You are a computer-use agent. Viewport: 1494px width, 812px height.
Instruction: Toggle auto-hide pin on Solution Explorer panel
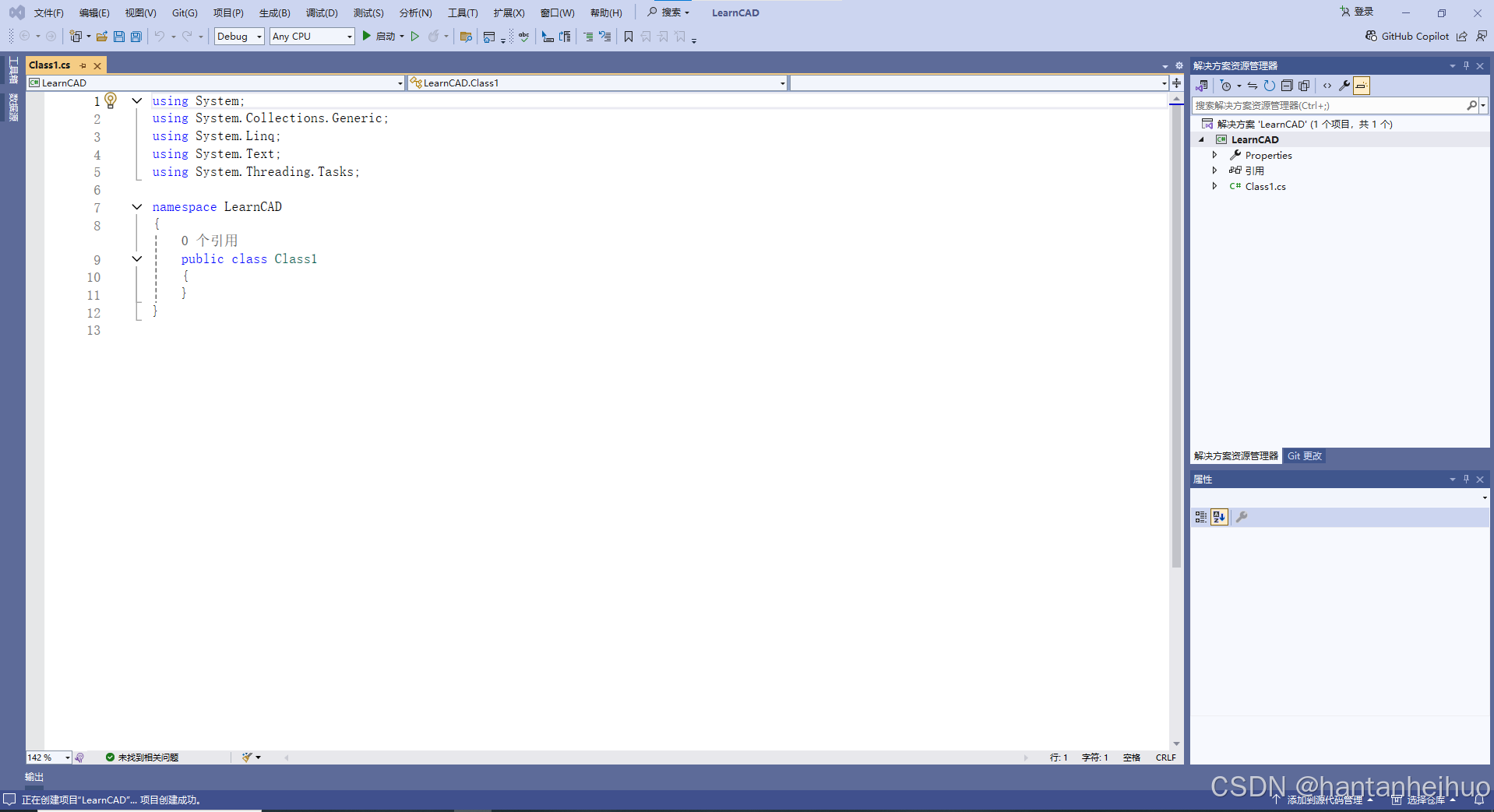pos(1466,65)
